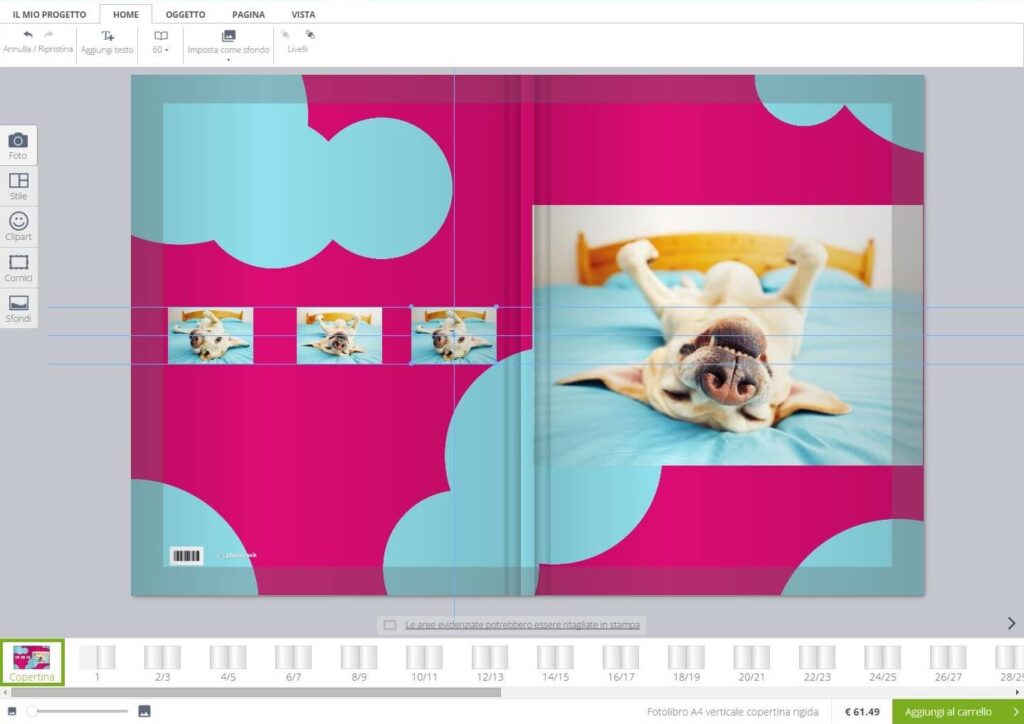
Task: Click the trim area warning link
Action: tap(522, 625)
